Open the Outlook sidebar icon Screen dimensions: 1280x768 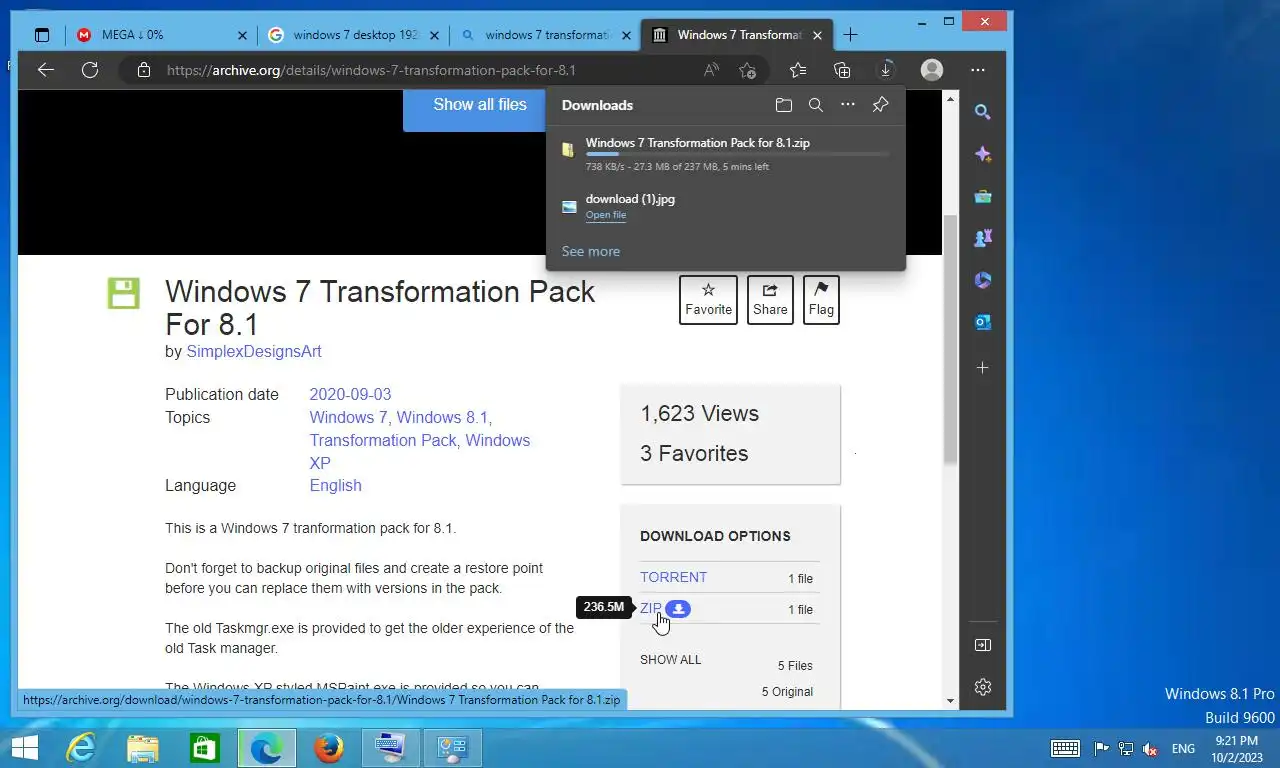pyautogui.click(x=983, y=322)
